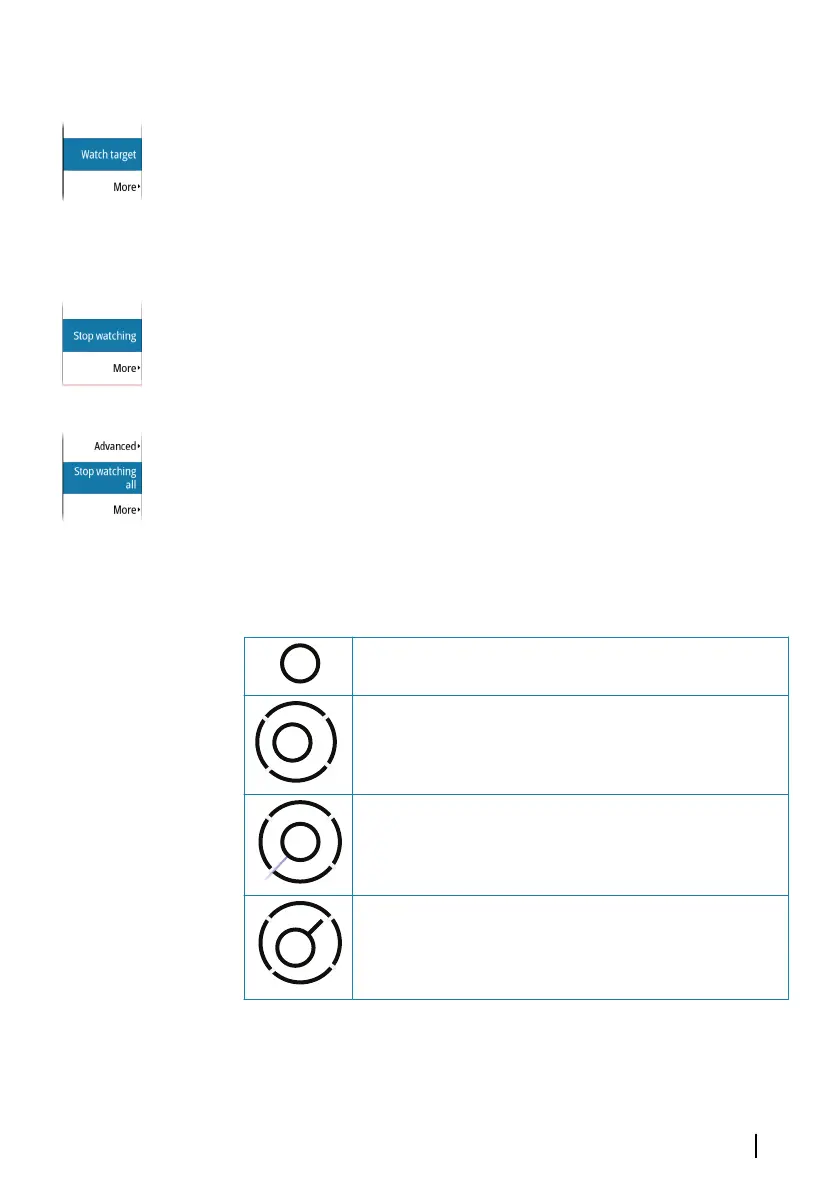Choose the highlighted Stop watching option
This screenshot has height=1191, width=839.
coord(102,335)
